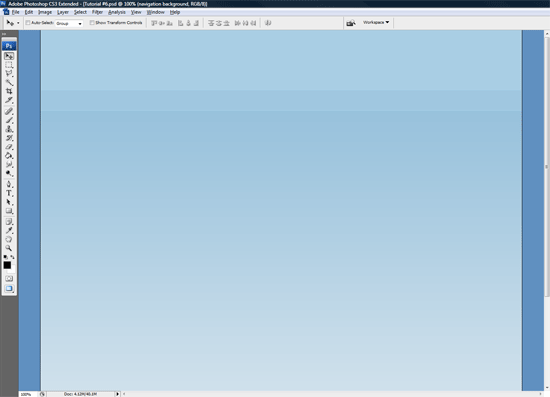This screenshot has width=550, height=397.
Task: Open the Window menu
Action: (x=155, y=12)
